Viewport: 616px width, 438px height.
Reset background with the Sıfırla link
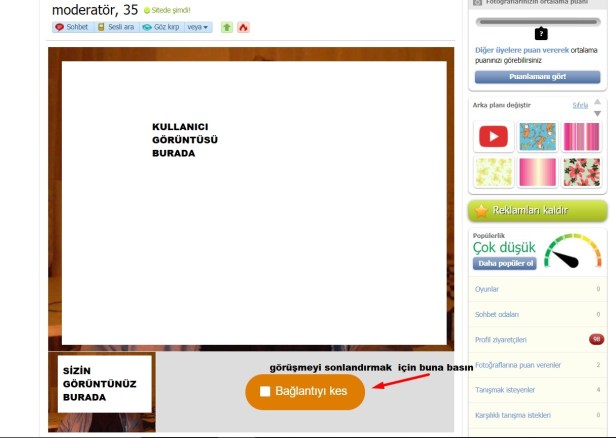coord(579,105)
